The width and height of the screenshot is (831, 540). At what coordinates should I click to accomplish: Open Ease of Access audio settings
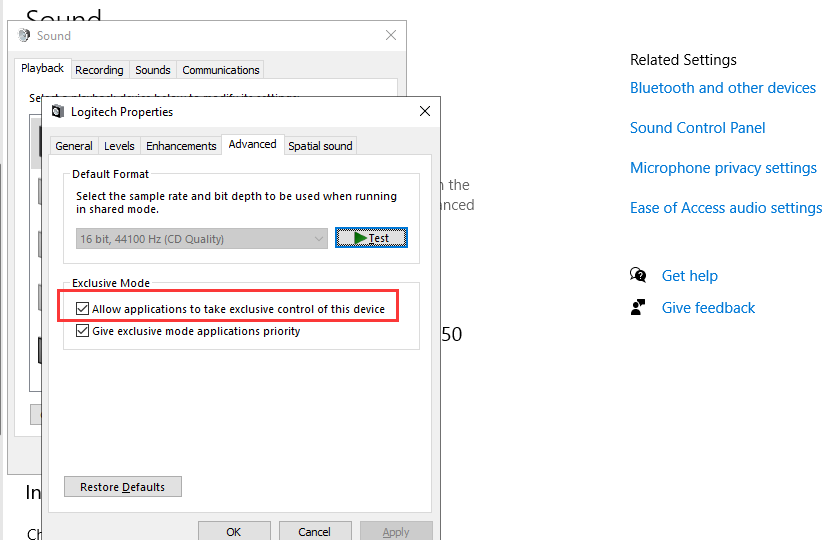coord(726,208)
